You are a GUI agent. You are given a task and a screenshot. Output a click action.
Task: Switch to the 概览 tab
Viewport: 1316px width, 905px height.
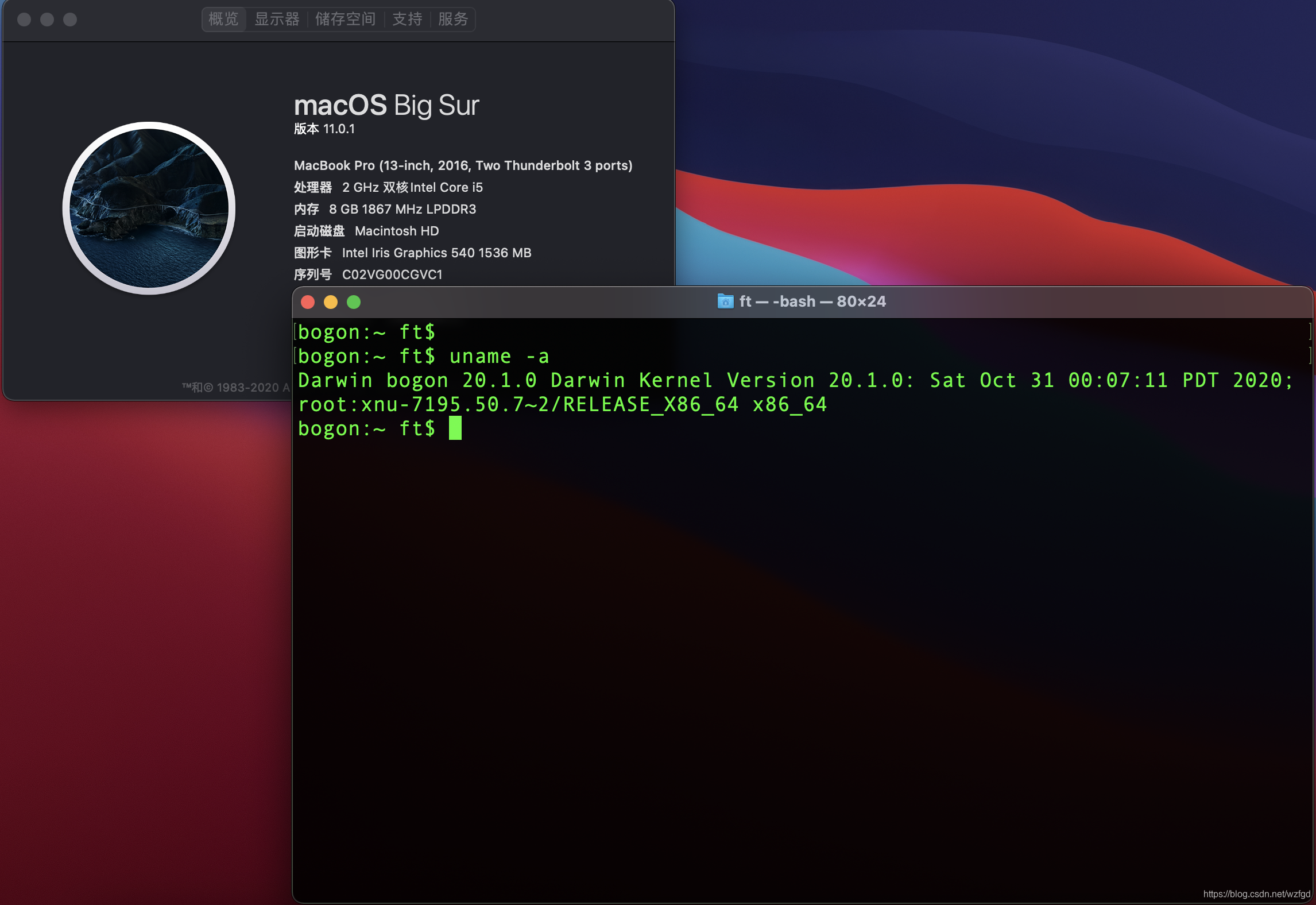tap(223, 19)
